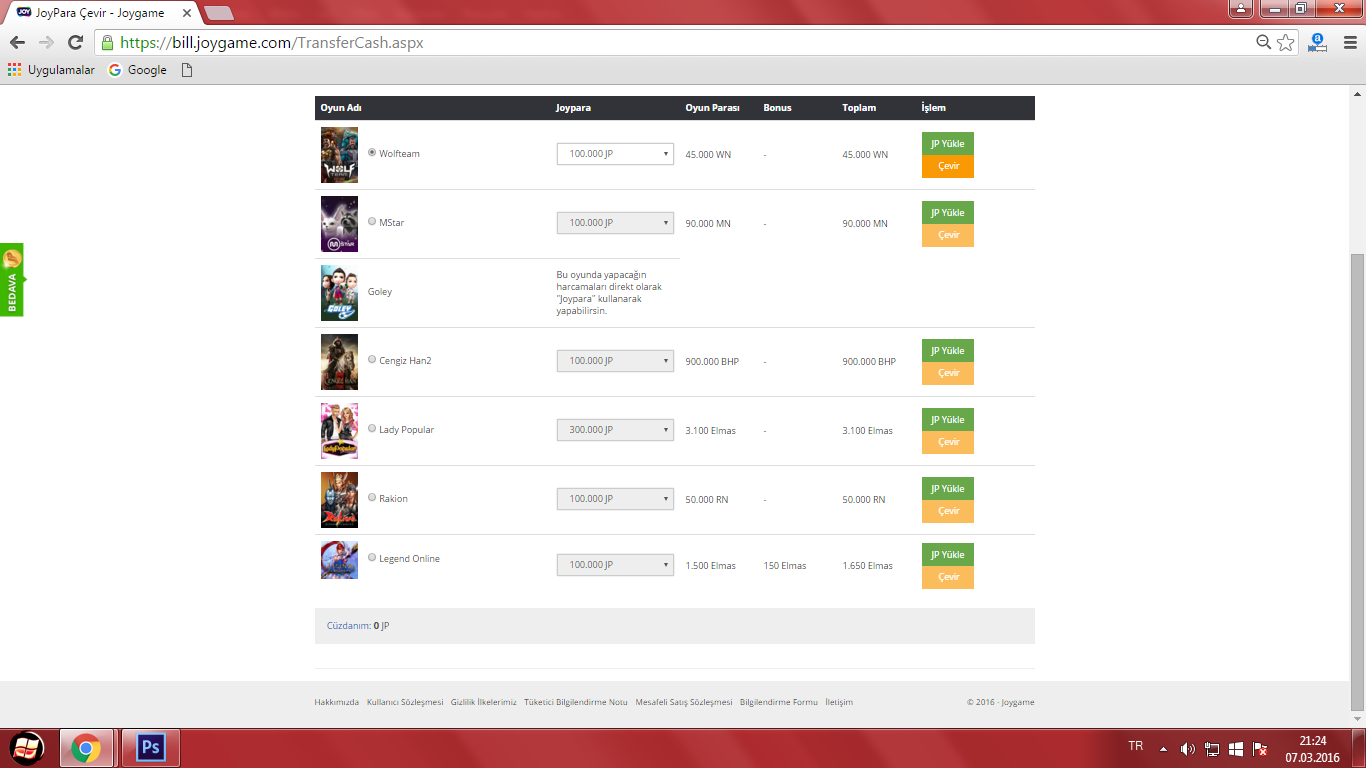Show hidden system tray icons
1366x768 pixels.
[x=1163, y=749]
